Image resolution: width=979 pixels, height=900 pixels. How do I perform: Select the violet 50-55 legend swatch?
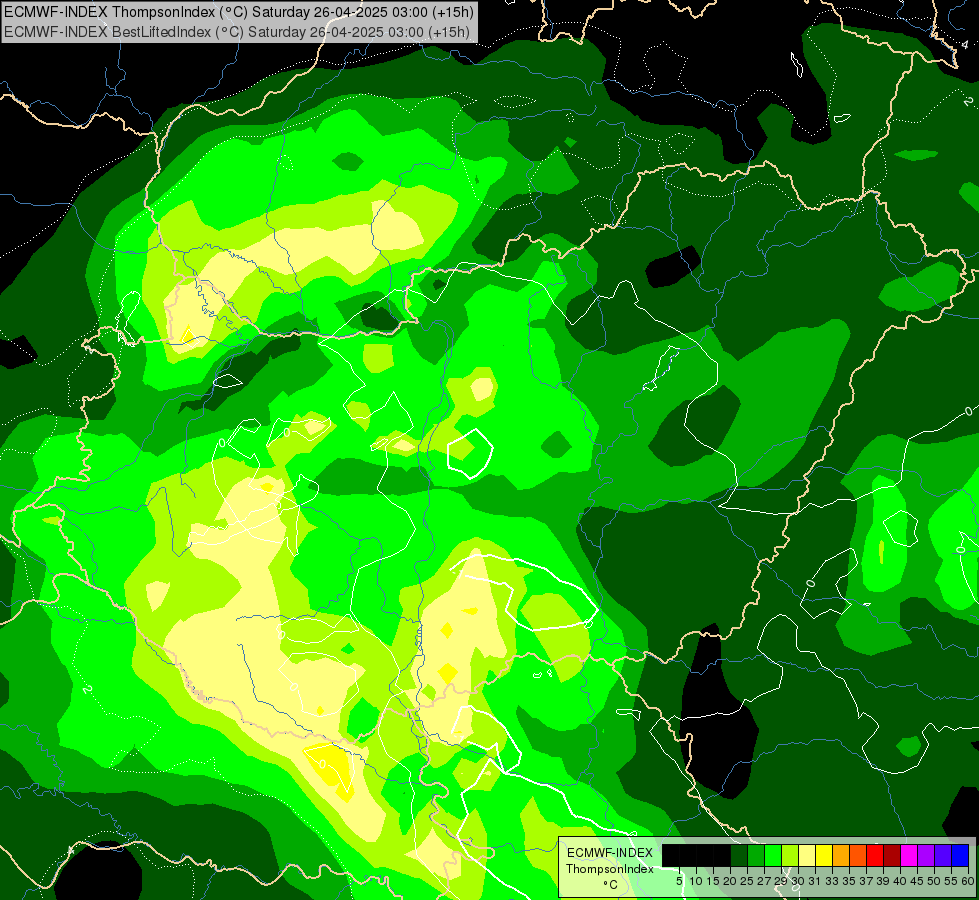click(943, 856)
